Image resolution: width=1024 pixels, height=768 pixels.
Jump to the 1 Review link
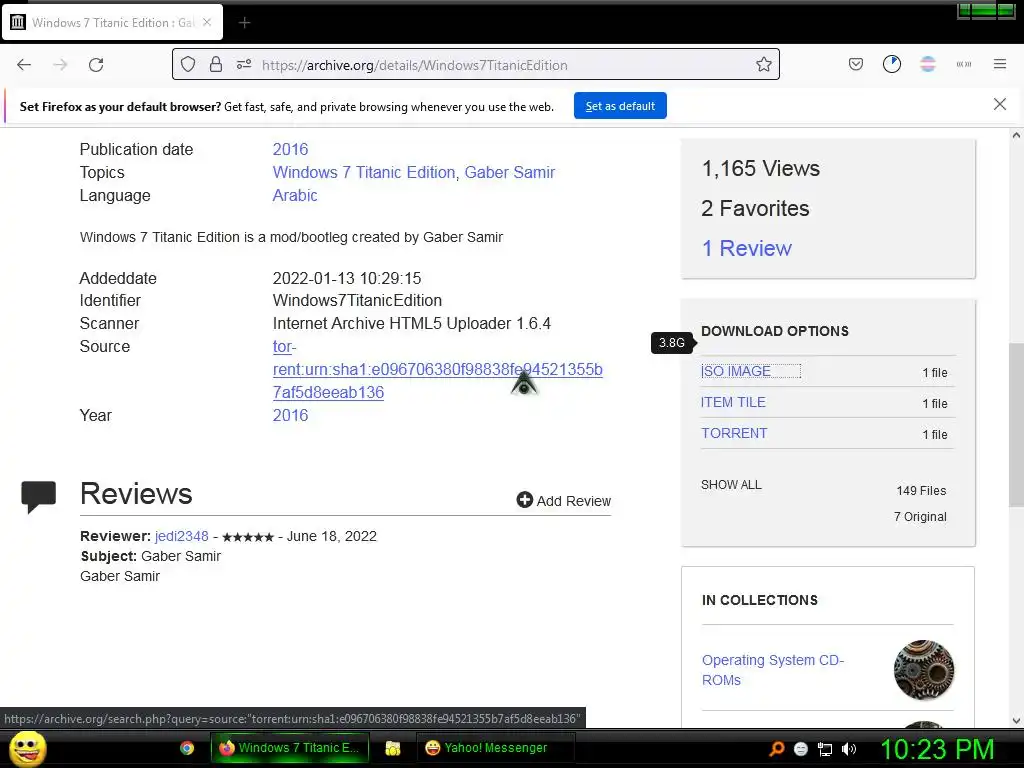click(746, 248)
